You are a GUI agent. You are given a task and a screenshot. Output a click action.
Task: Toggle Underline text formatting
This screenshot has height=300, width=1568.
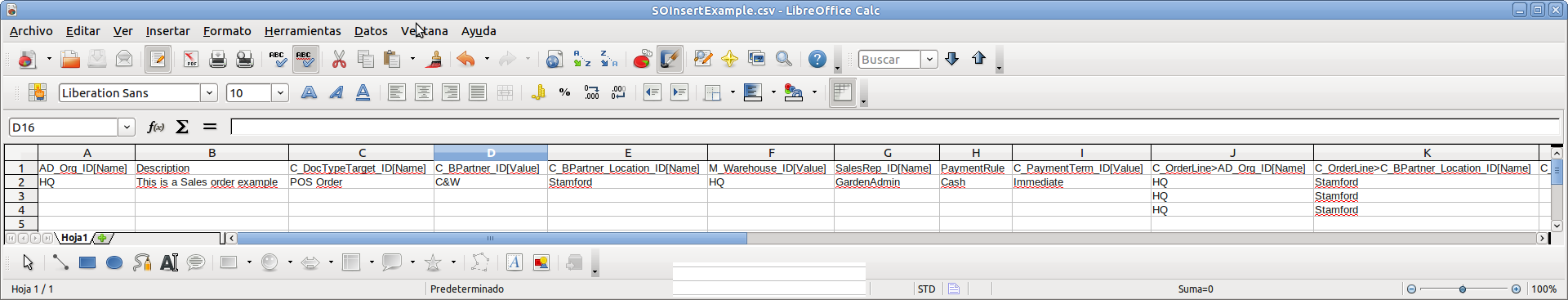363,92
